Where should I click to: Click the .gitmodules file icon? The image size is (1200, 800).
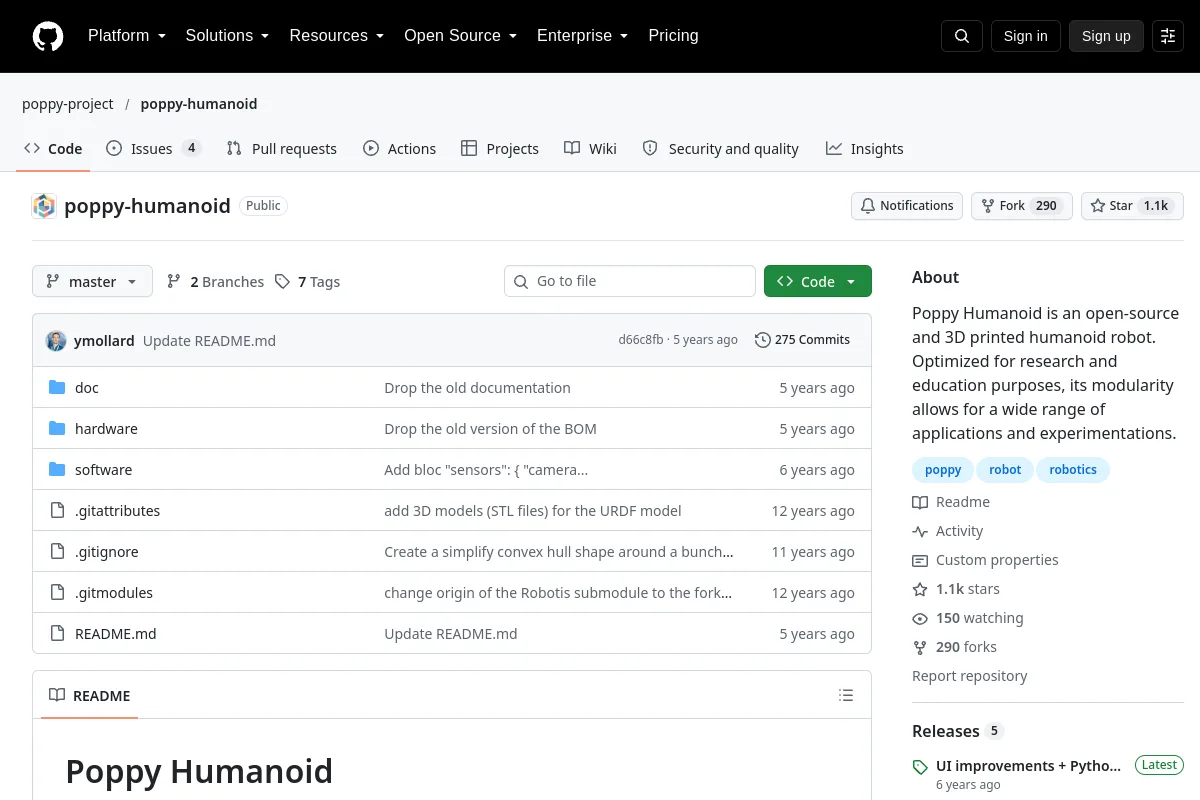[x=57, y=593]
